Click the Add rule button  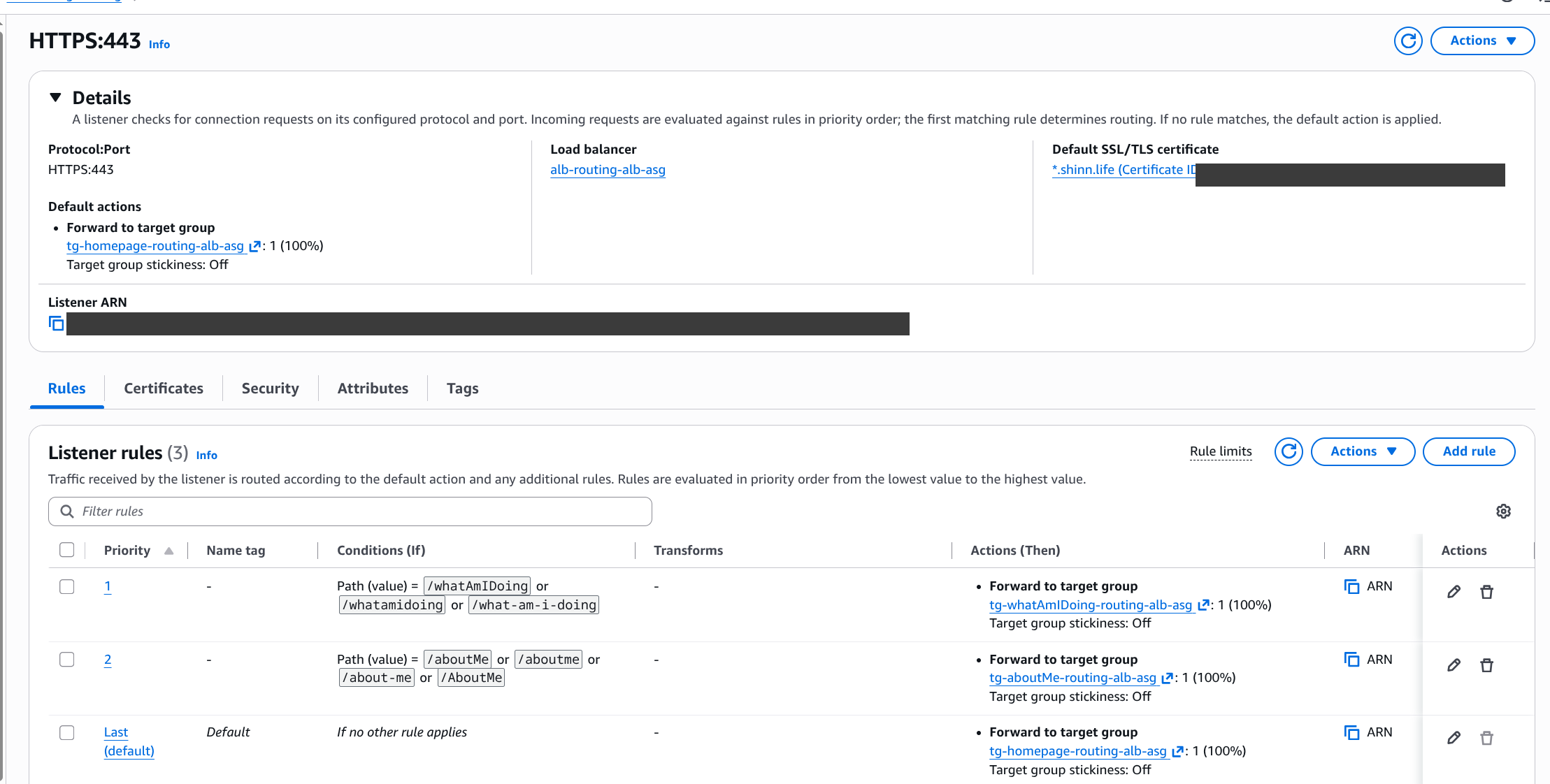pyautogui.click(x=1469, y=451)
